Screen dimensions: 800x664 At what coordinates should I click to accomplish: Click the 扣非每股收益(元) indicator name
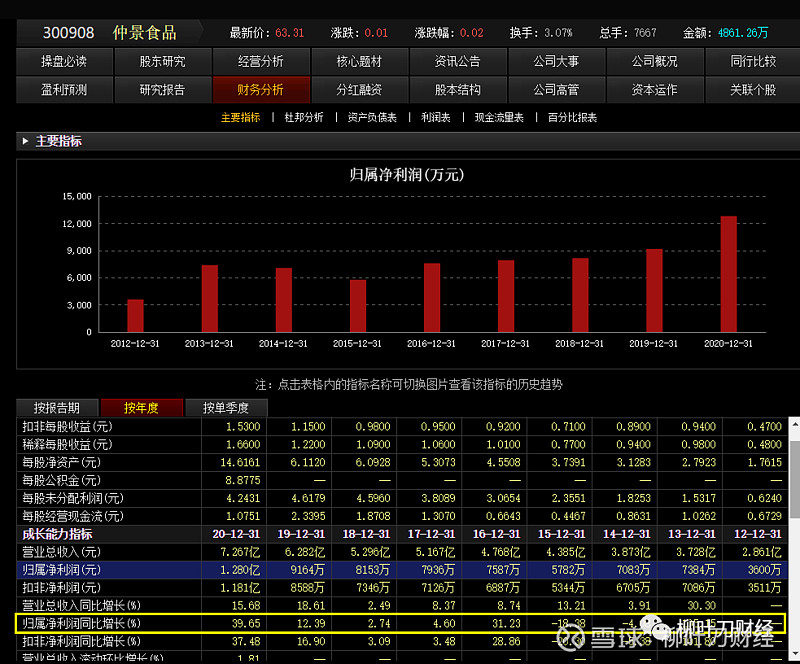click(x=67, y=427)
